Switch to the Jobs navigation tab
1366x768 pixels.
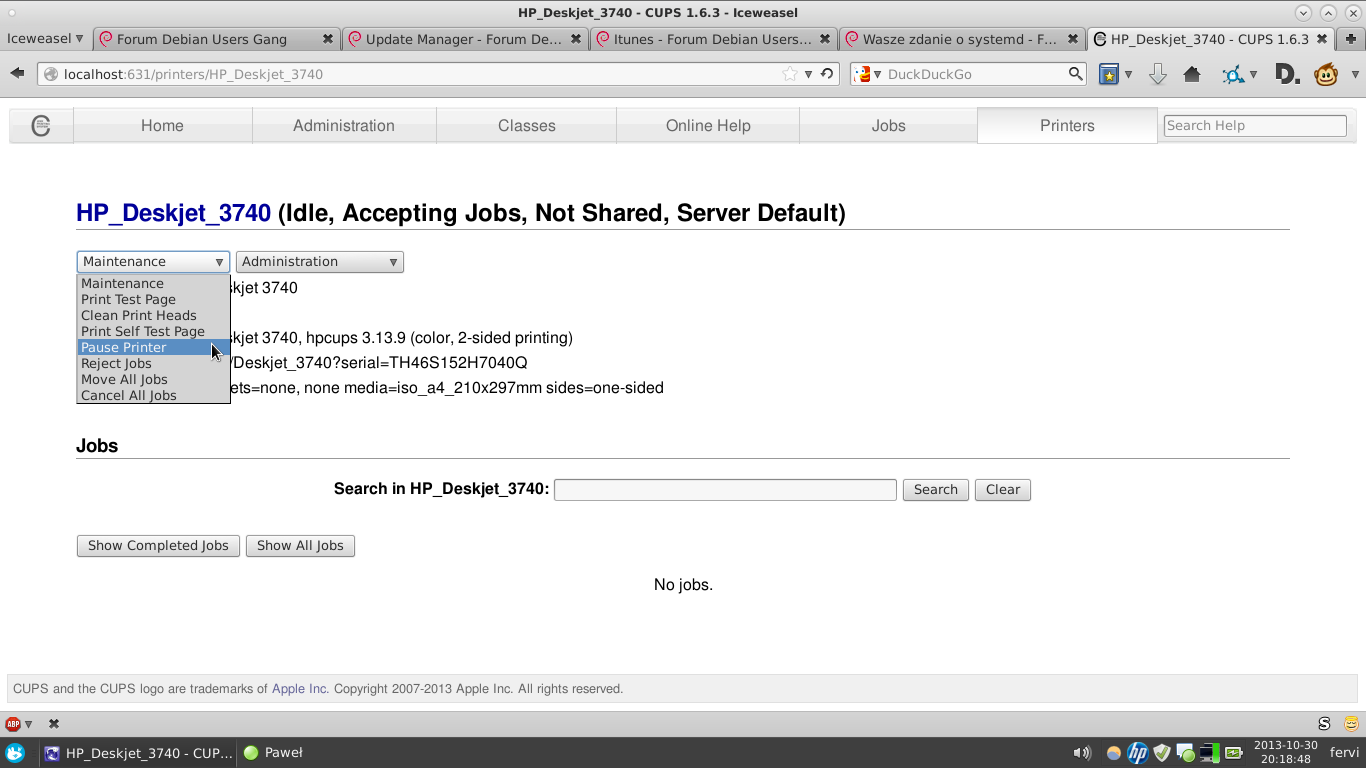tap(887, 126)
